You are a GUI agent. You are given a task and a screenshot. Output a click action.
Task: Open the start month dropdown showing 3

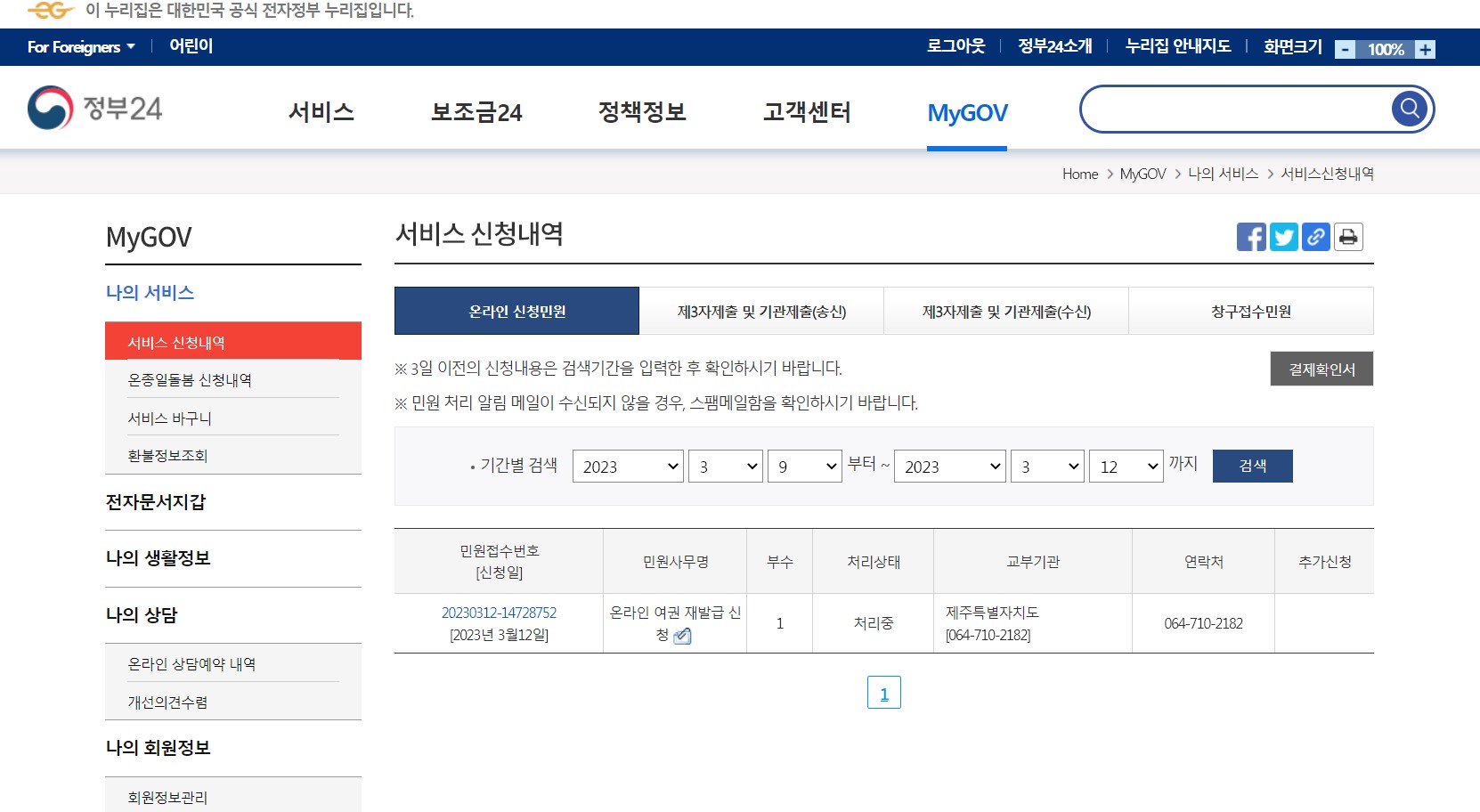tap(725, 466)
